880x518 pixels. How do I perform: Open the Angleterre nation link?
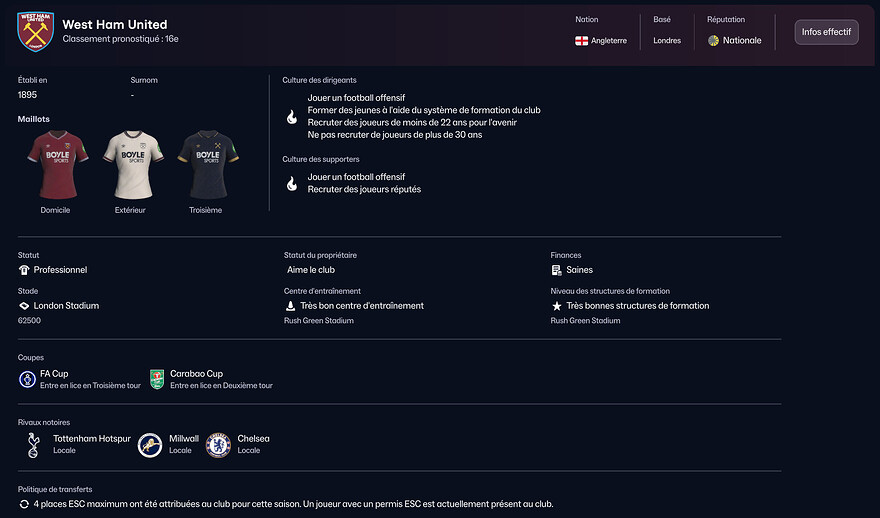point(609,41)
